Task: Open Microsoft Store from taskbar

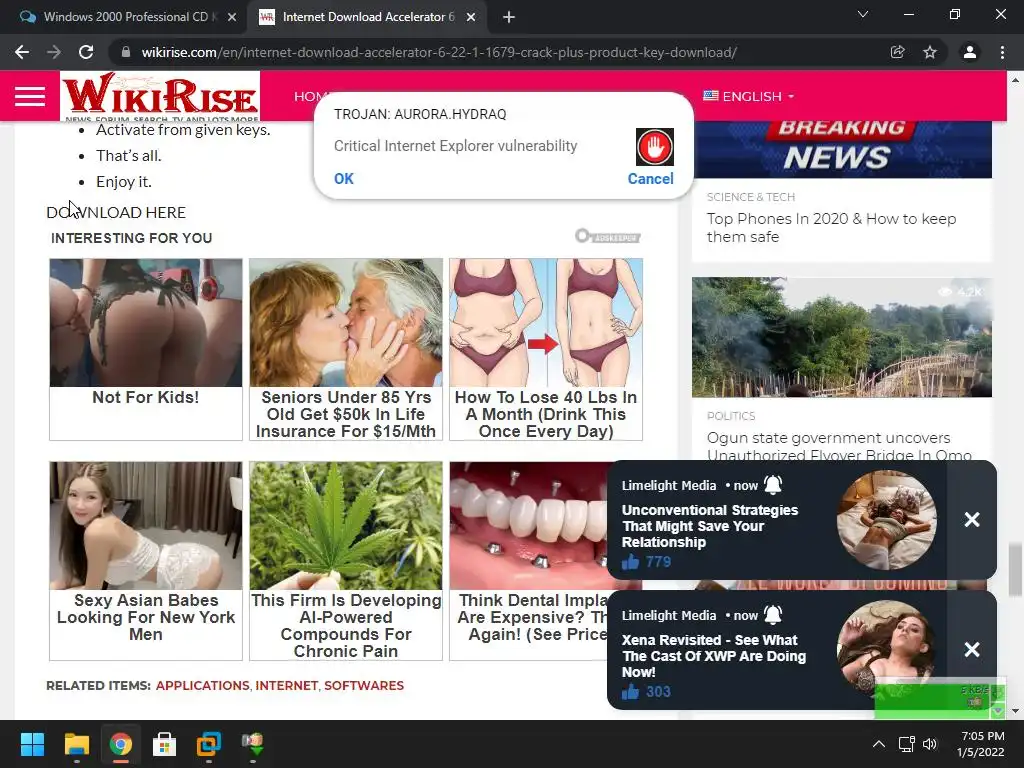Action: [x=165, y=744]
